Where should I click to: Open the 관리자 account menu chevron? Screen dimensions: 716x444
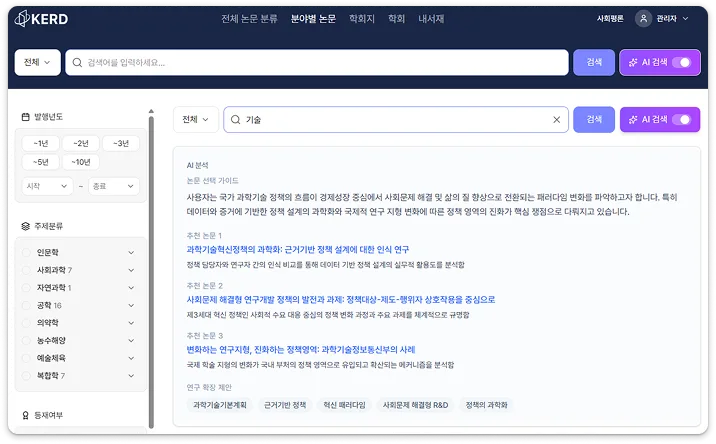pos(685,19)
